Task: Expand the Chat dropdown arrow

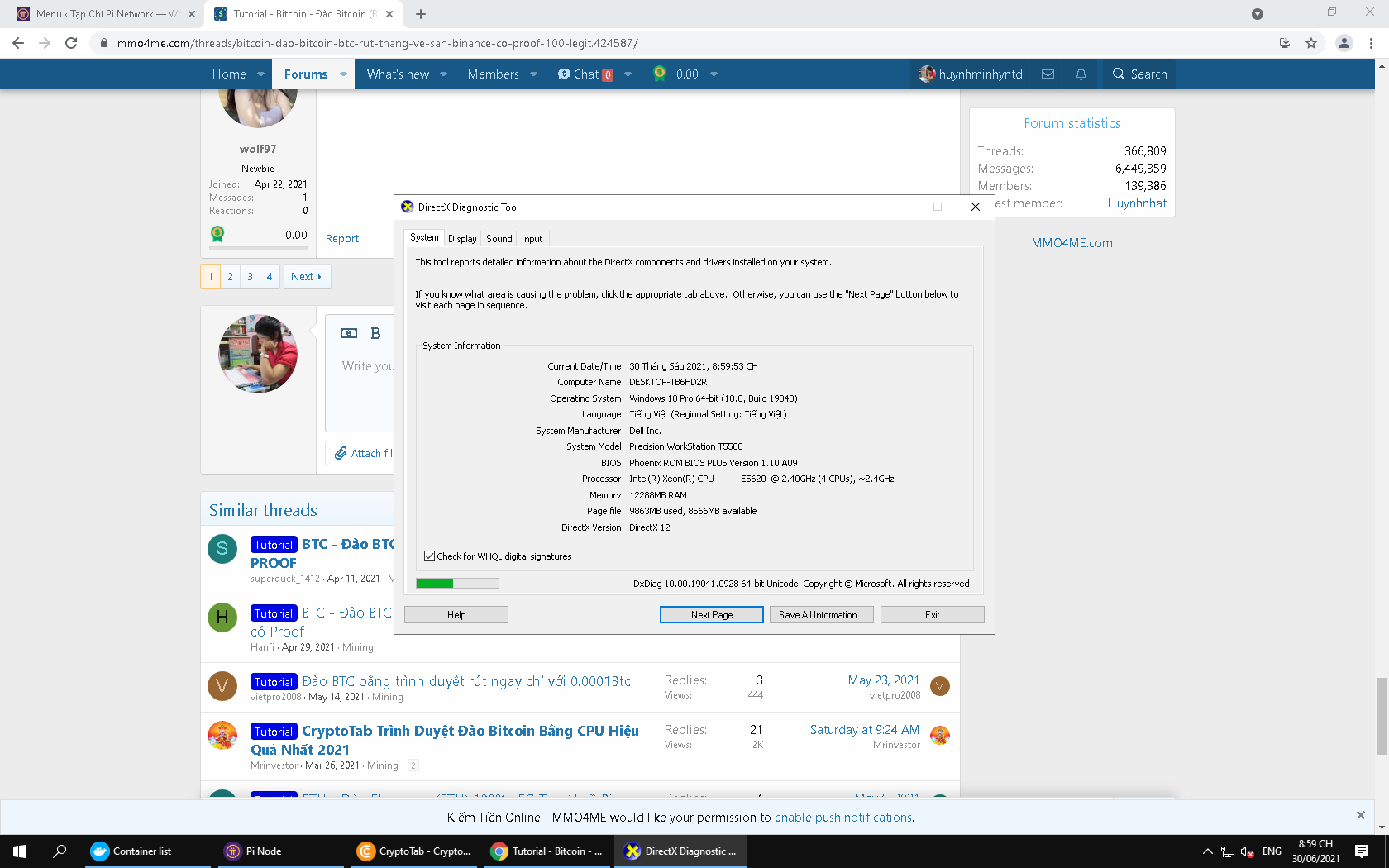Action: (x=628, y=74)
